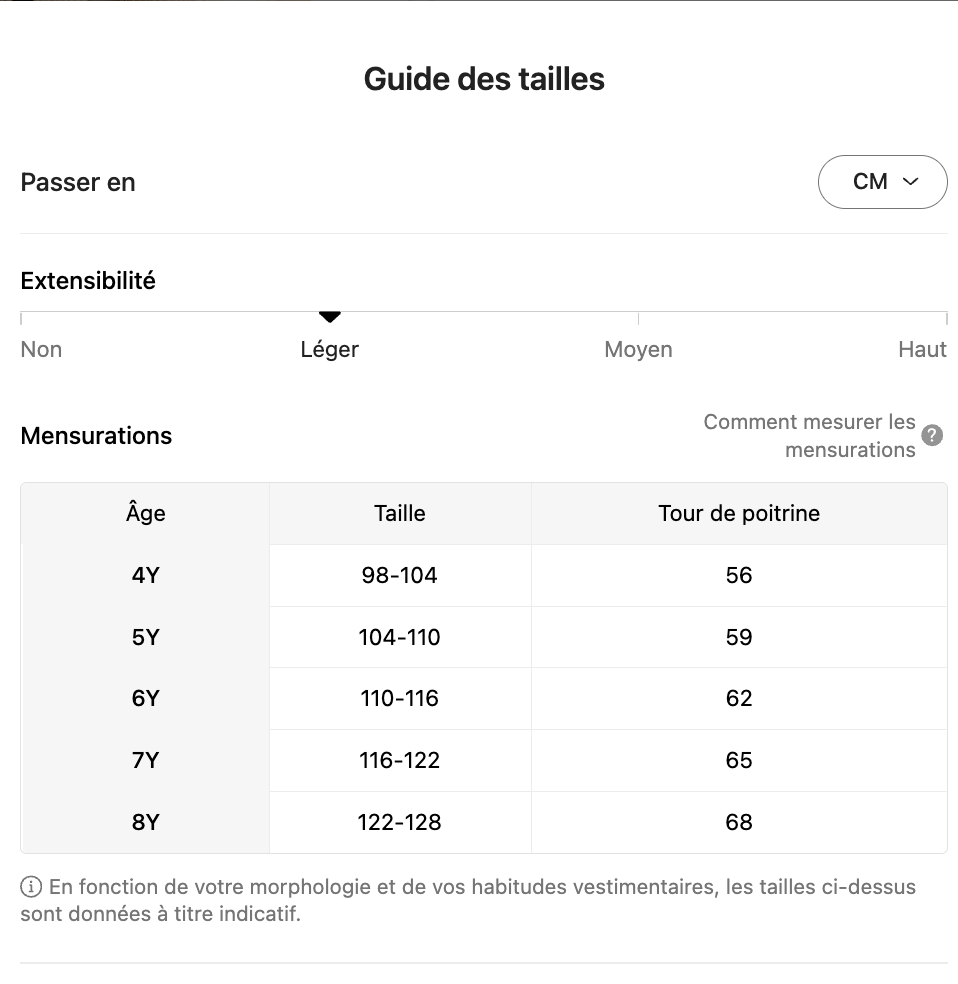Image resolution: width=958 pixels, height=984 pixels.
Task: Click the Guide des tailles heading
Action: pyautogui.click(x=484, y=79)
